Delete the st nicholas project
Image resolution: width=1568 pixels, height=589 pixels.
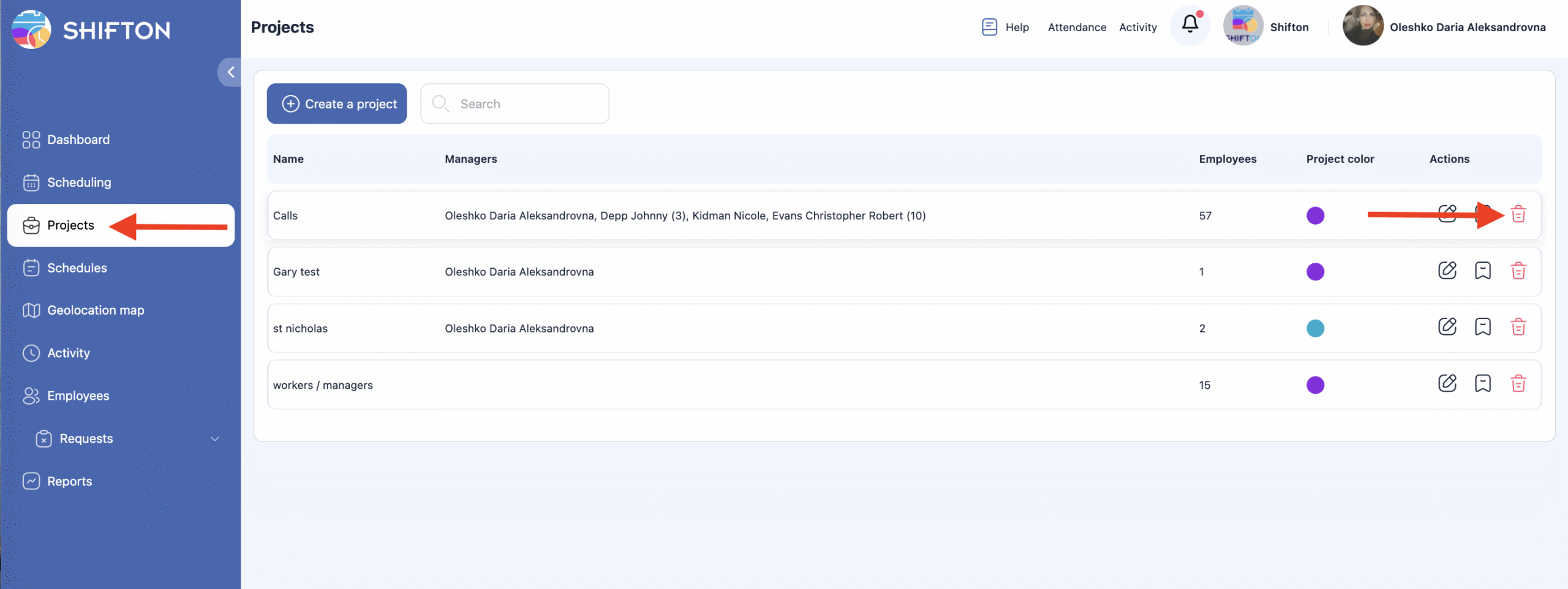point(1518,327)
